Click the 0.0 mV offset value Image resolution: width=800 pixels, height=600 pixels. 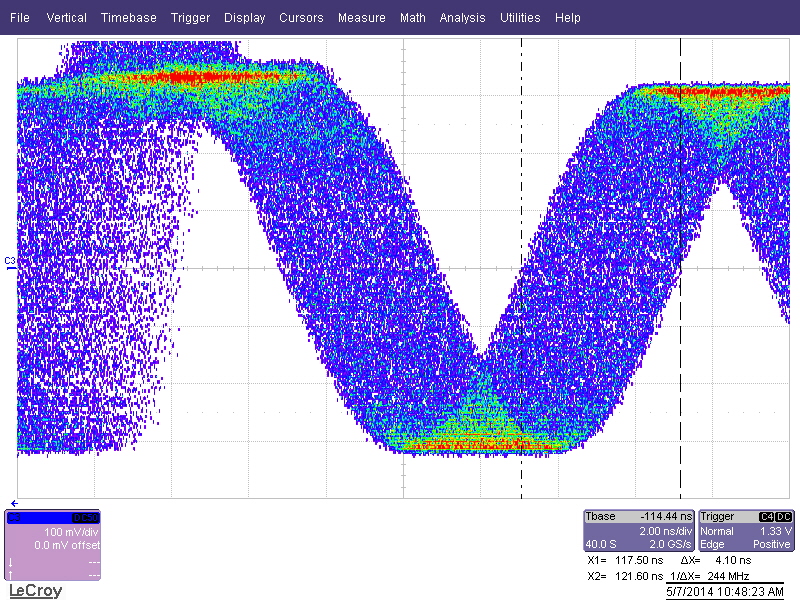67,545
